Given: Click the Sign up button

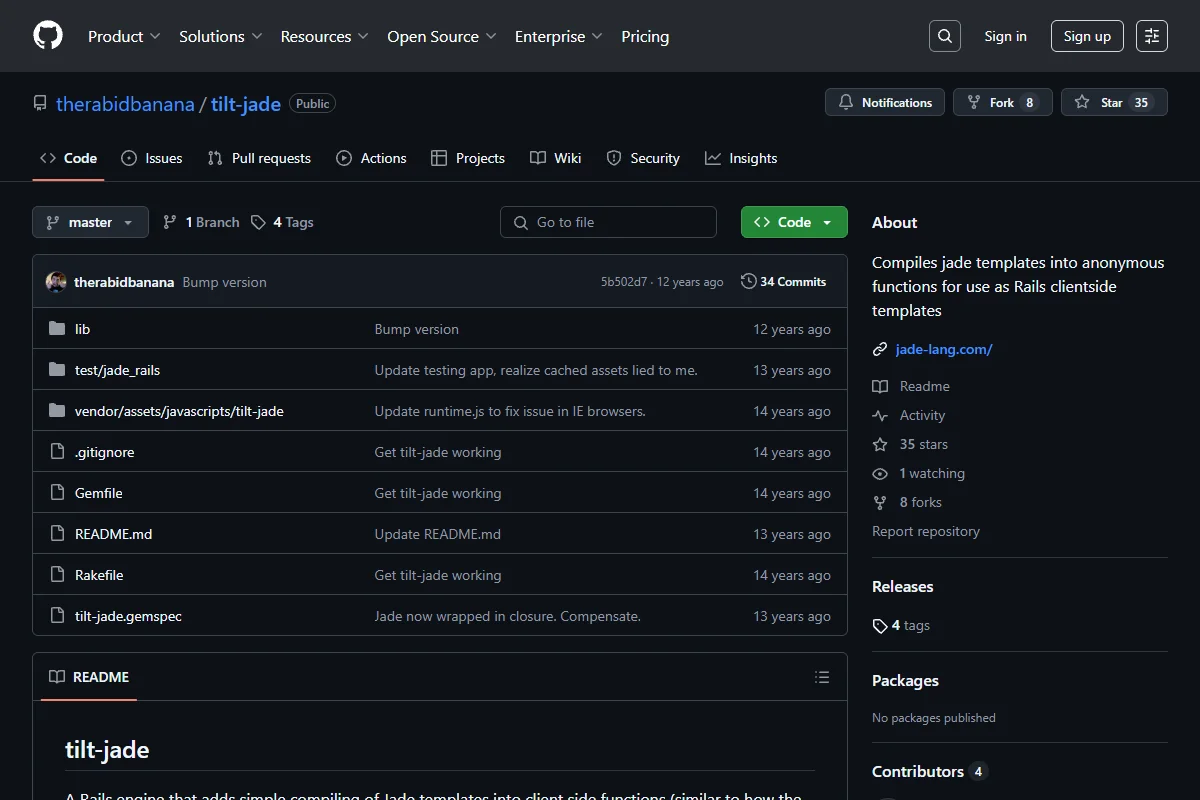Looking at the screenshot, I should 1087,36.
